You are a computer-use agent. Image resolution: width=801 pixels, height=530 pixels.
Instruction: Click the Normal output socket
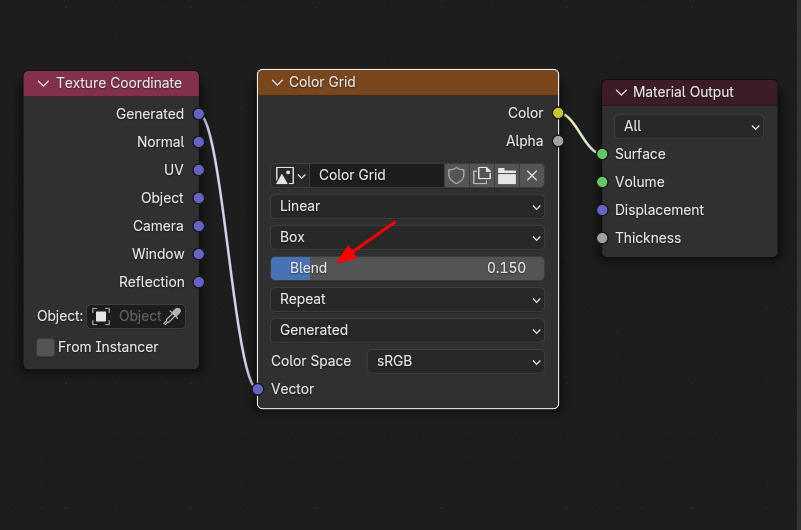(199, 142)
